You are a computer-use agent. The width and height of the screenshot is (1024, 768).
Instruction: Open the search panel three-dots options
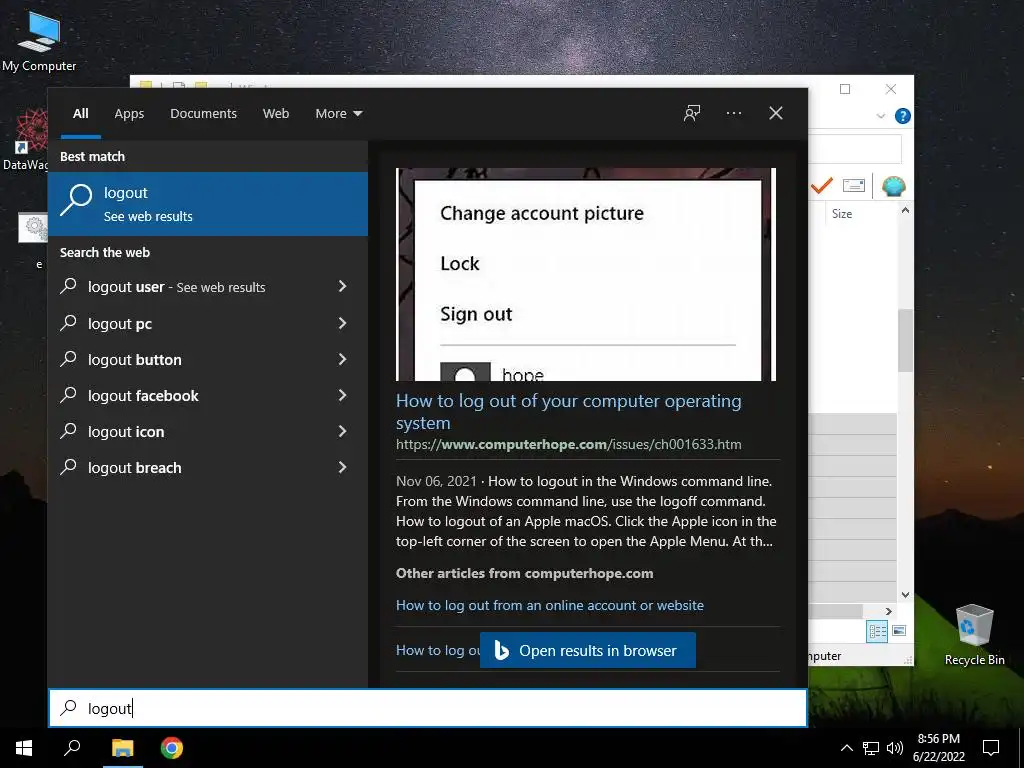(x=733, y=113)
